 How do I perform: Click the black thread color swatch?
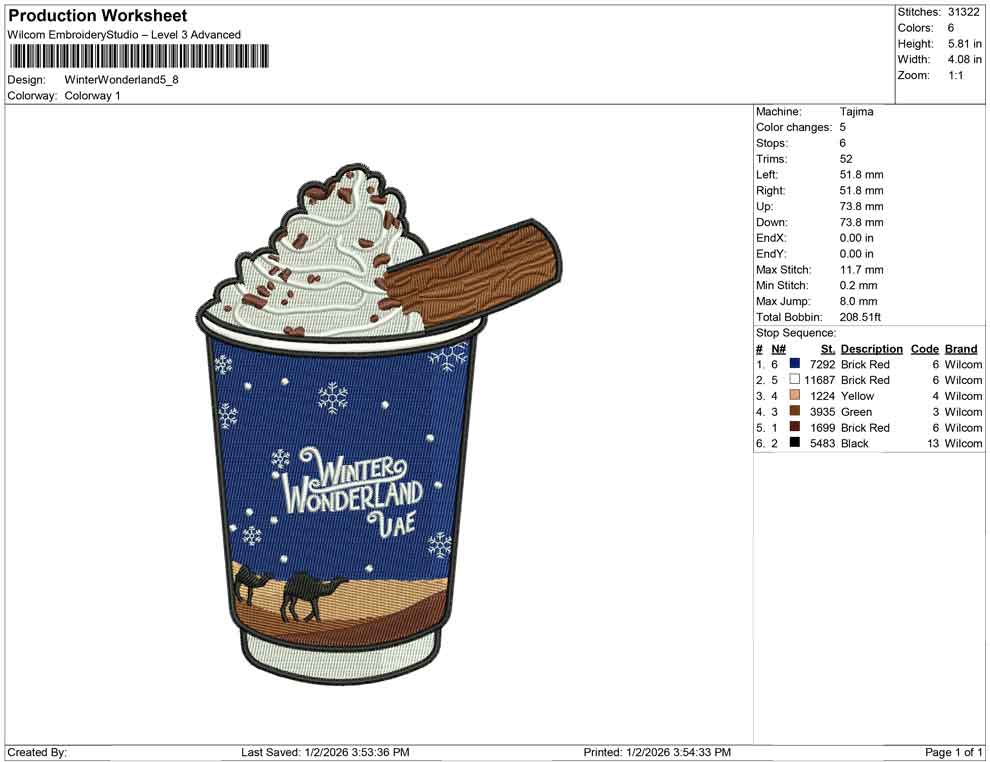coord(794,443)
